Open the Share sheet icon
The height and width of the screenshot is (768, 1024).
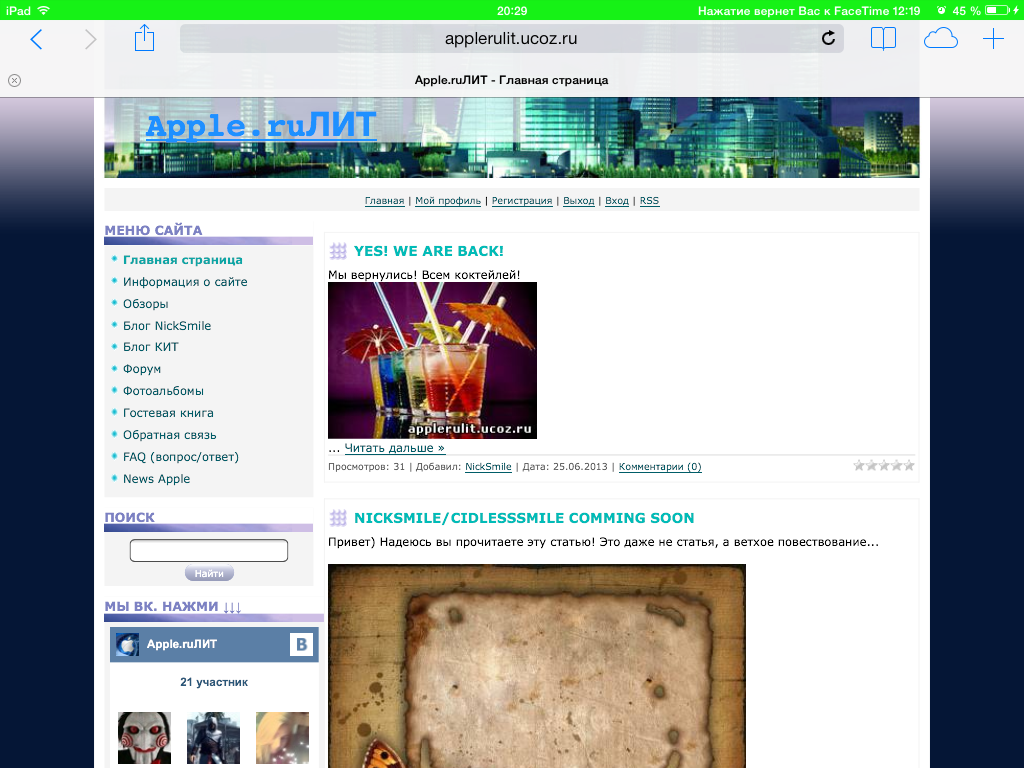pyautogui.click(x=144, y=38)
